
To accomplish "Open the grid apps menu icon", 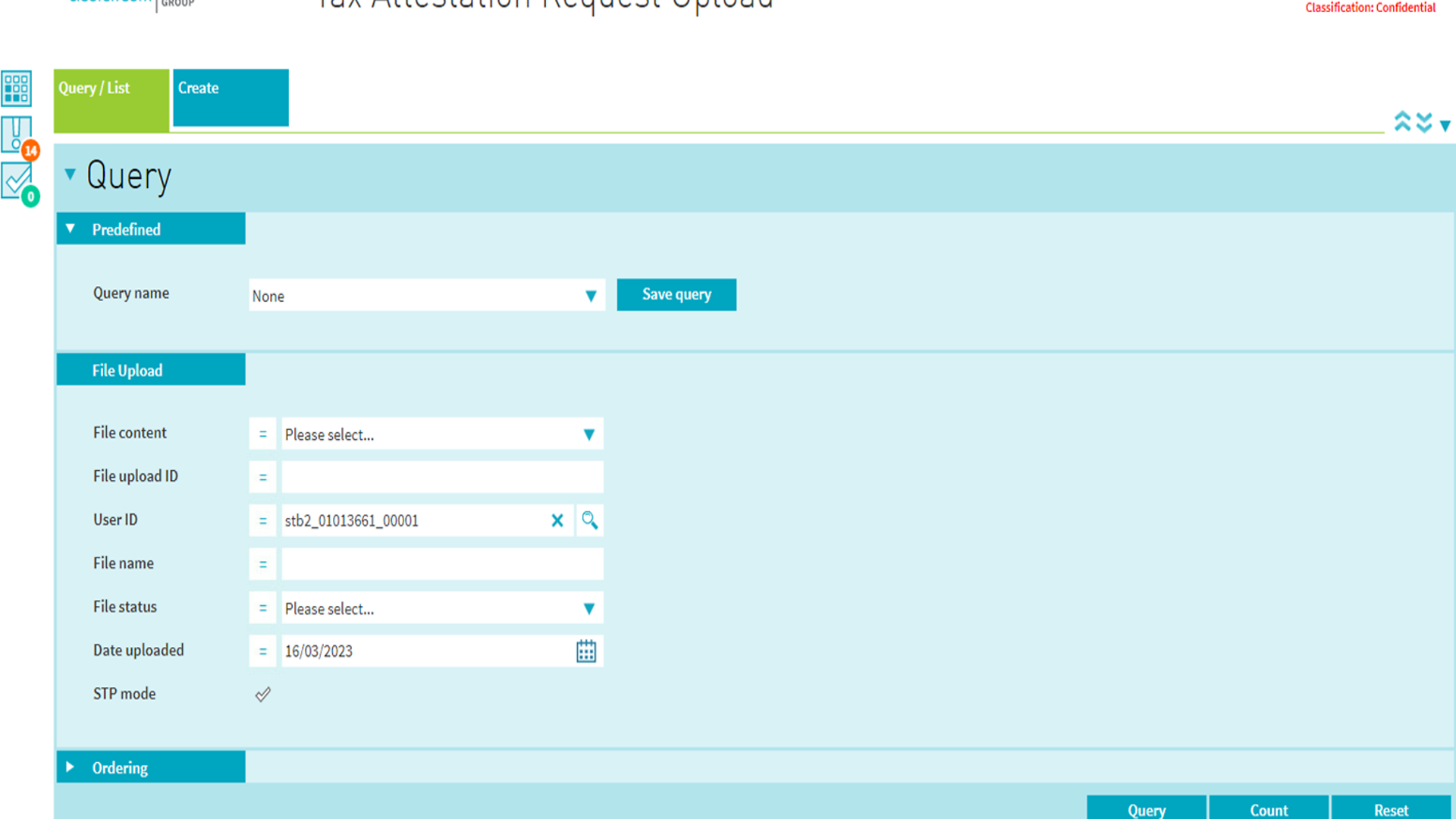I will click(x=17, y=88).
